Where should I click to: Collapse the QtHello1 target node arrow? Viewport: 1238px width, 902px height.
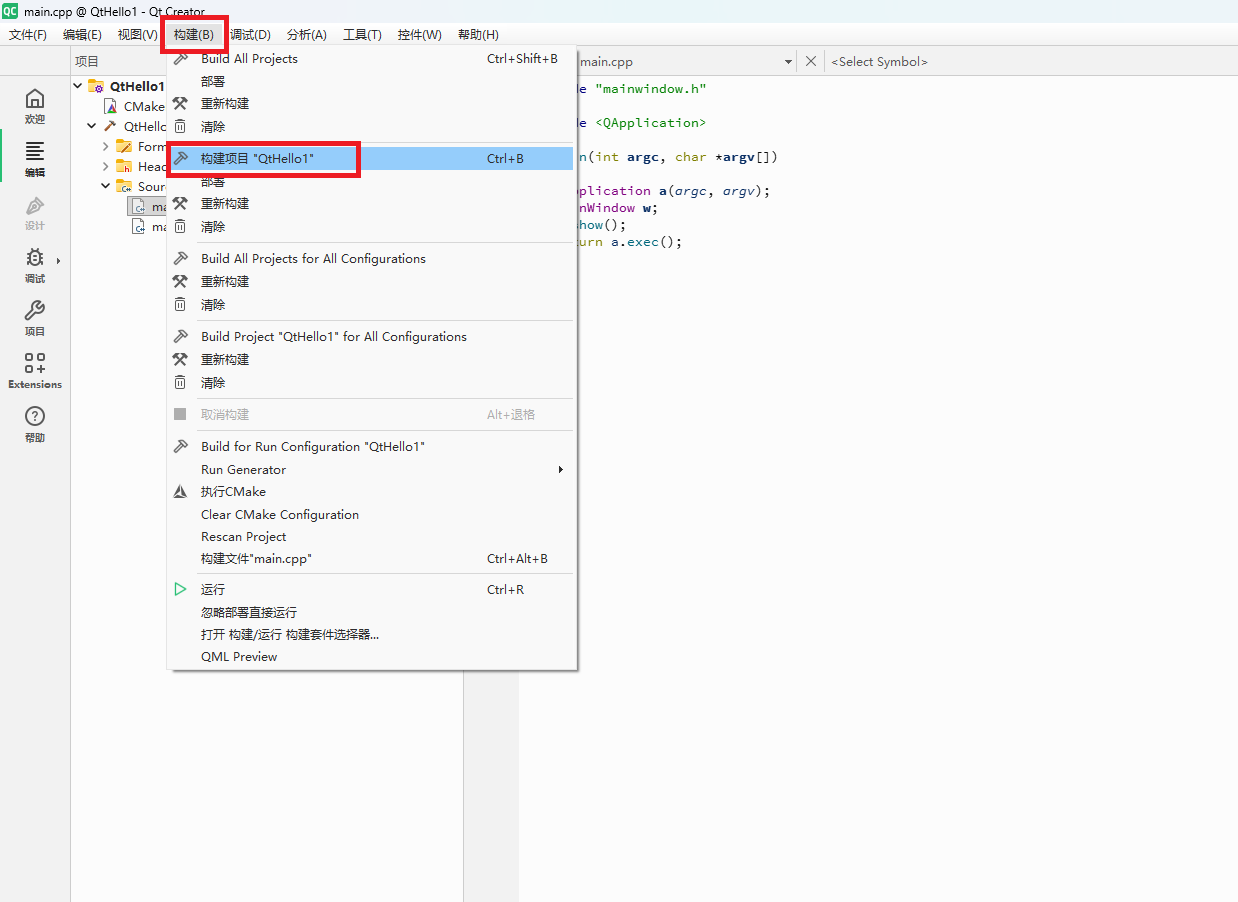(92, 126)
